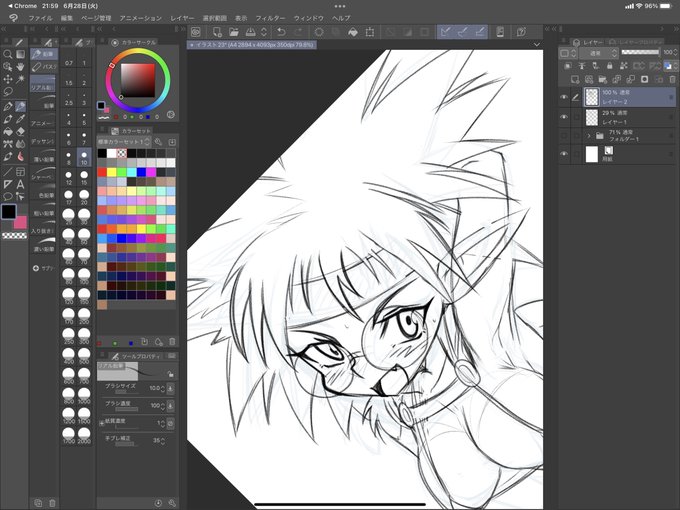Toggle the Lock layer icon
This screenshot has height=510, width=680.
point(609,66)
